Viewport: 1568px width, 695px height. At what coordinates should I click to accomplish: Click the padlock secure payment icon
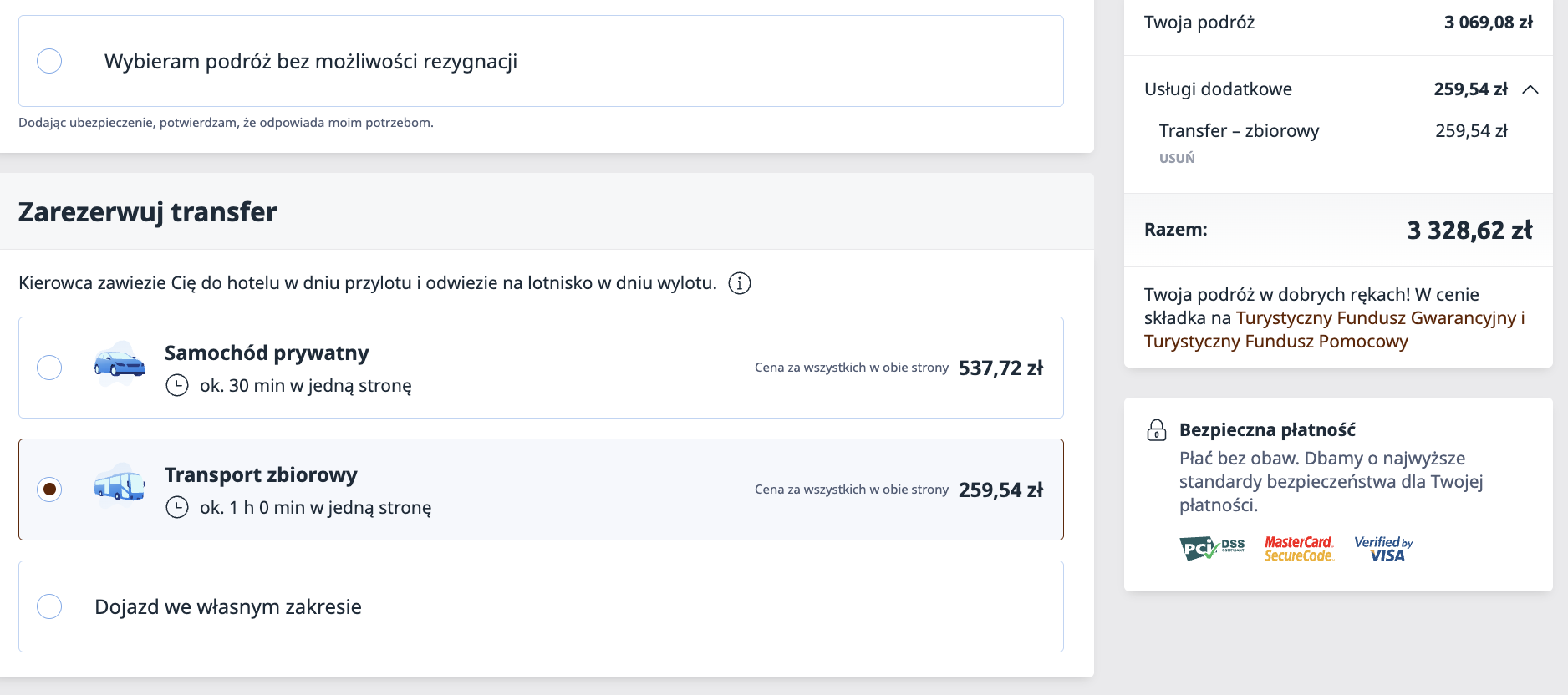tap(1156, 430)
